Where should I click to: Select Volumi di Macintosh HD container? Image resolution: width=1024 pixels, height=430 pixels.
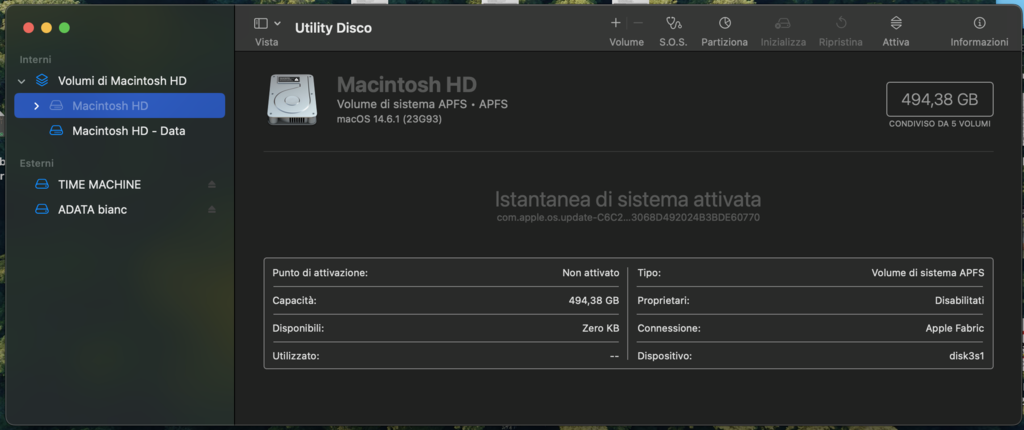[122, 81]
